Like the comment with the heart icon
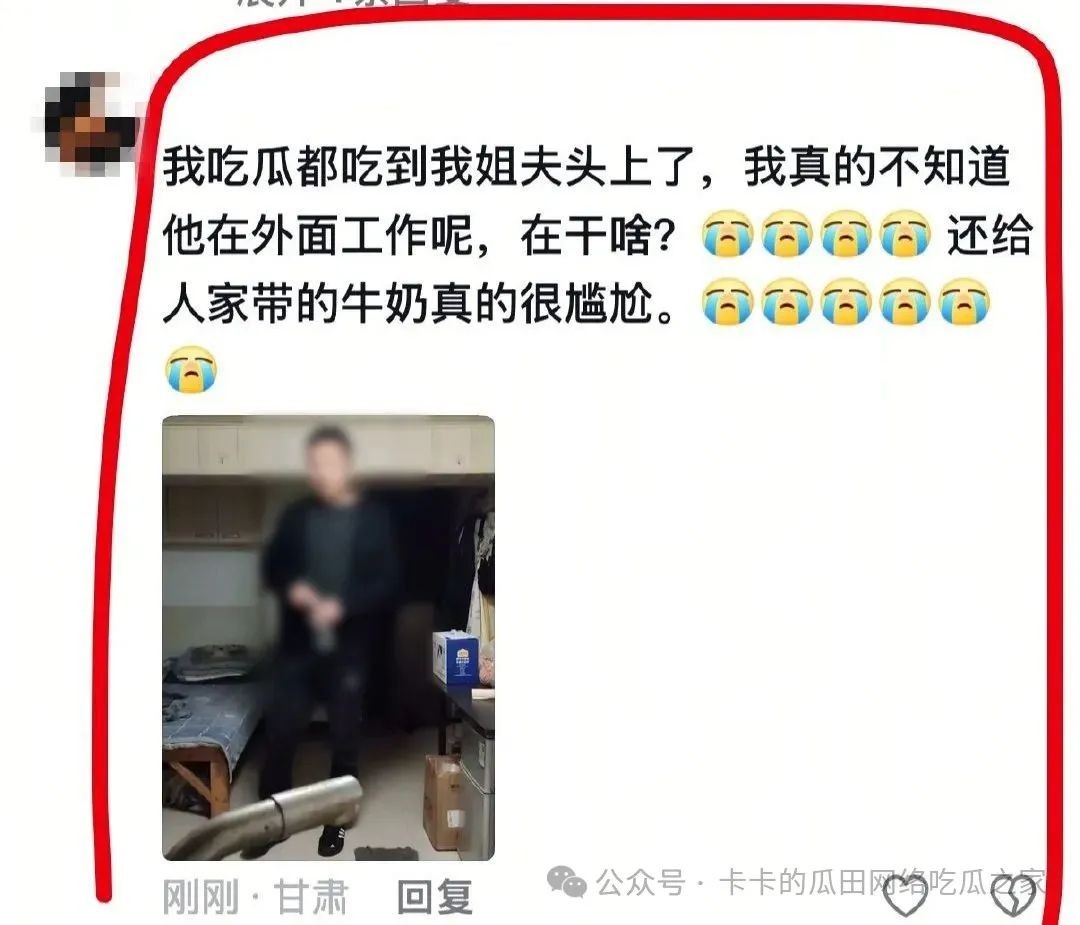The height and width of the screenshot is (925, 1080). point(905,899)
